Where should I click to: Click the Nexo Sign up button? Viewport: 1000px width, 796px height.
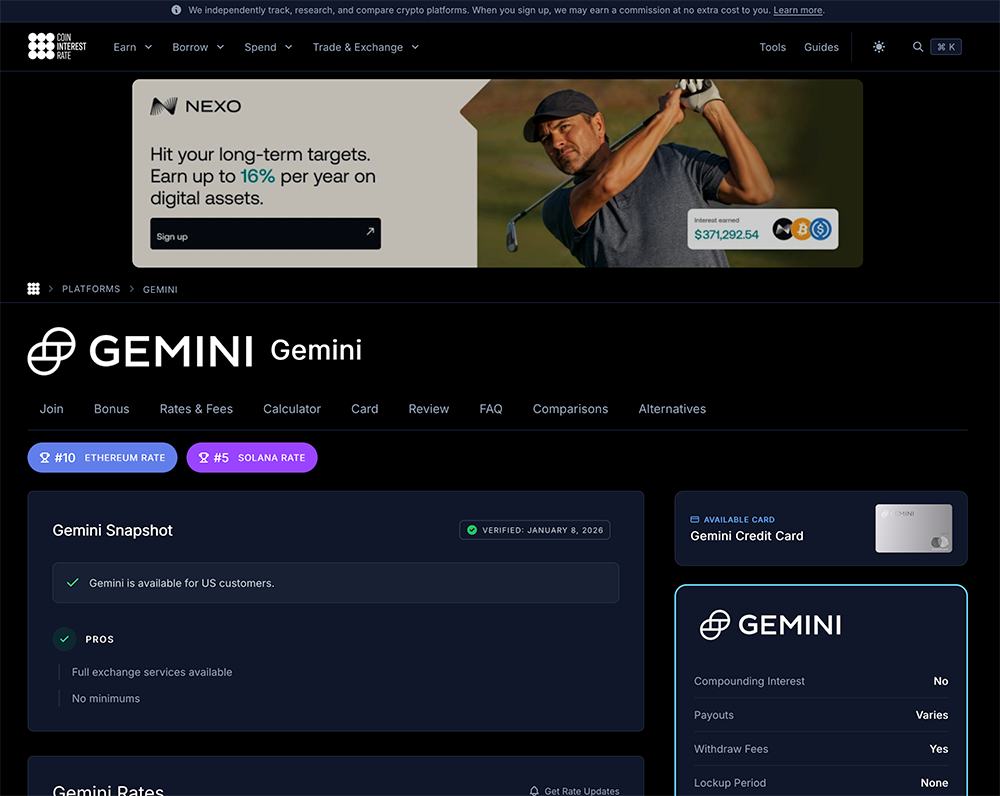click(x=265, y=233)
